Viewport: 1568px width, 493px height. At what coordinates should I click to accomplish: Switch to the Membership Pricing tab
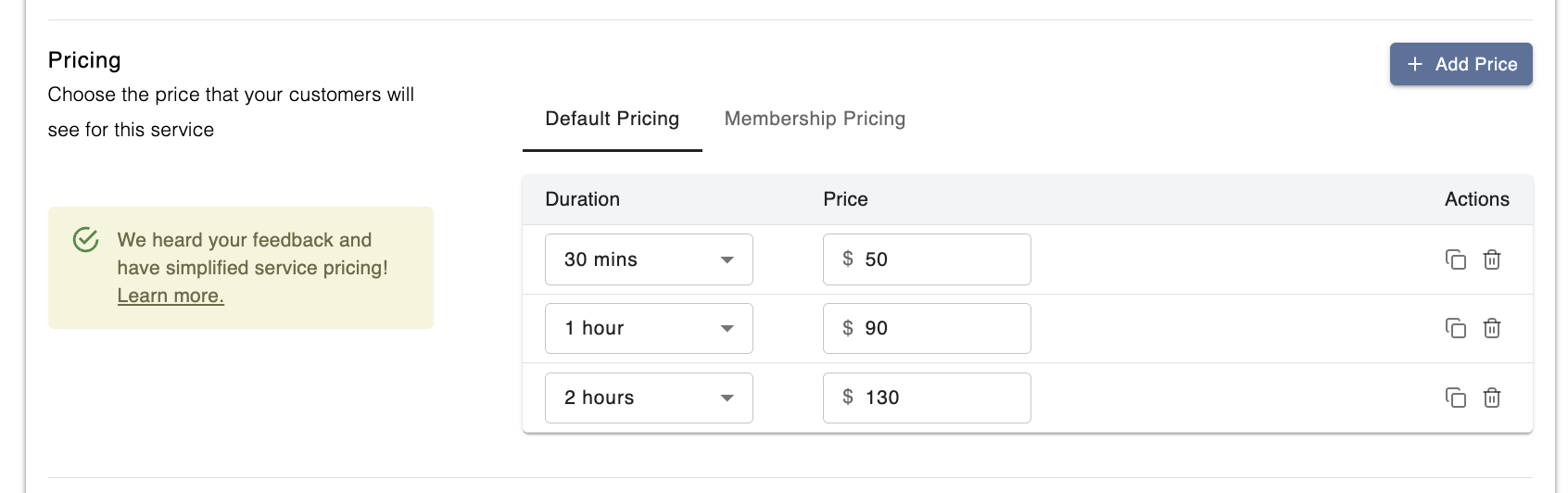815,119
